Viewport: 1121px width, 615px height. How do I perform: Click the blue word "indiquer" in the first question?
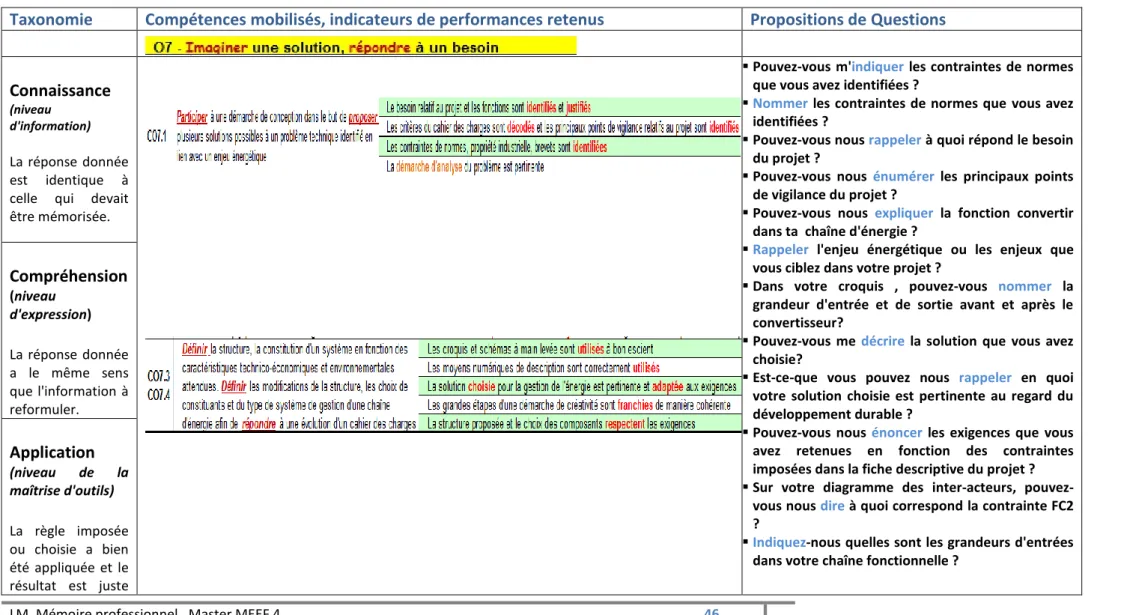point(877,67)
